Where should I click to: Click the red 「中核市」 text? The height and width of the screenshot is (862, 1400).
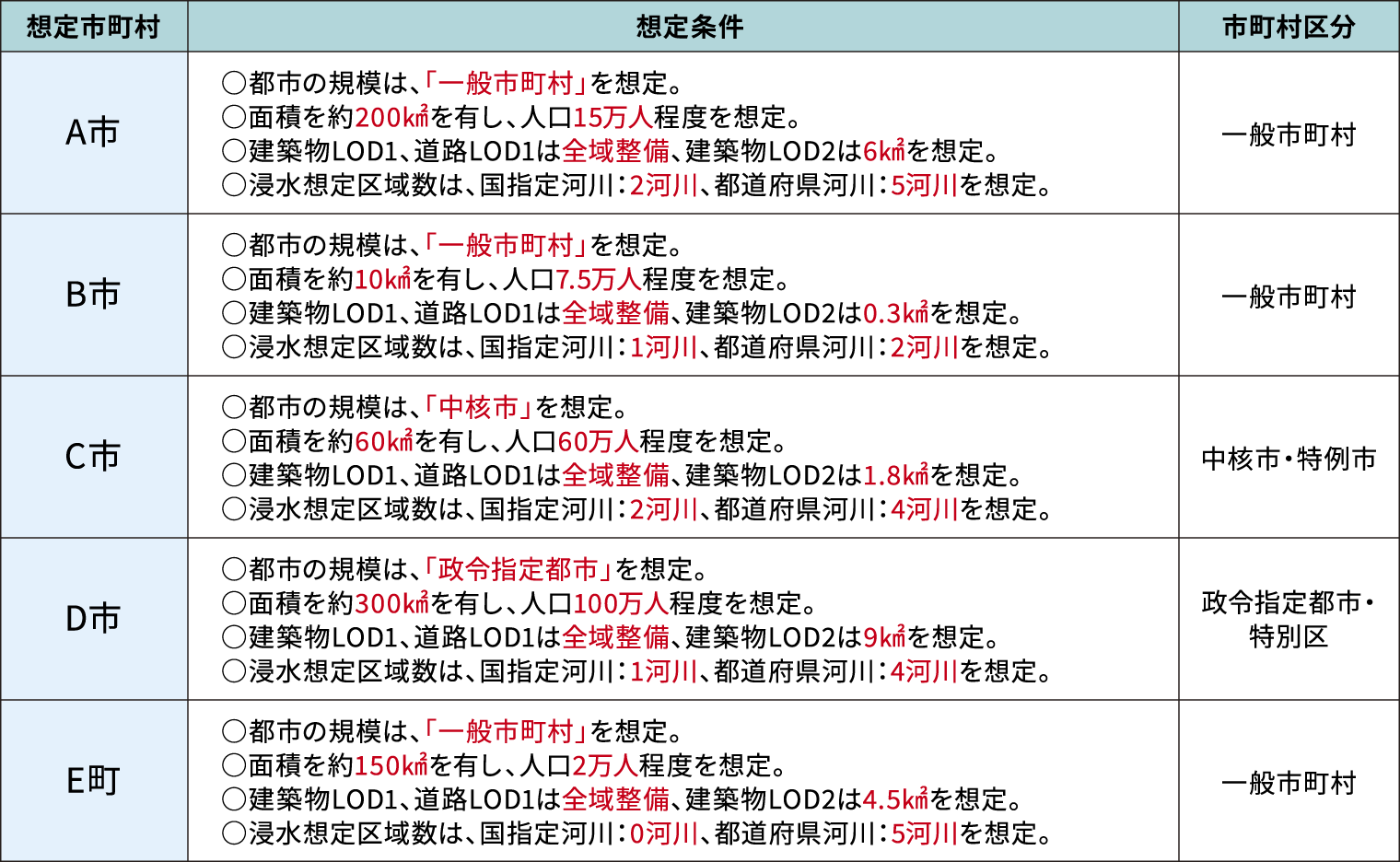(x=478, y=407)
